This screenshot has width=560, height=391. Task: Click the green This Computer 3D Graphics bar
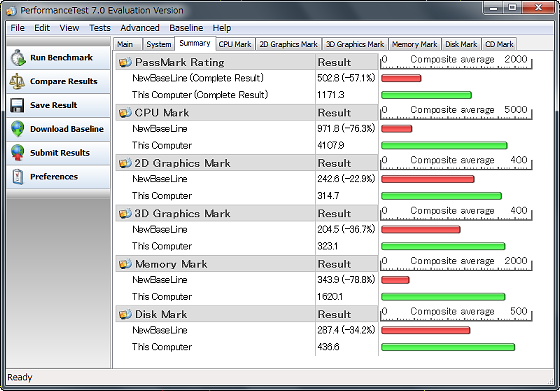[x=443, y=246]
